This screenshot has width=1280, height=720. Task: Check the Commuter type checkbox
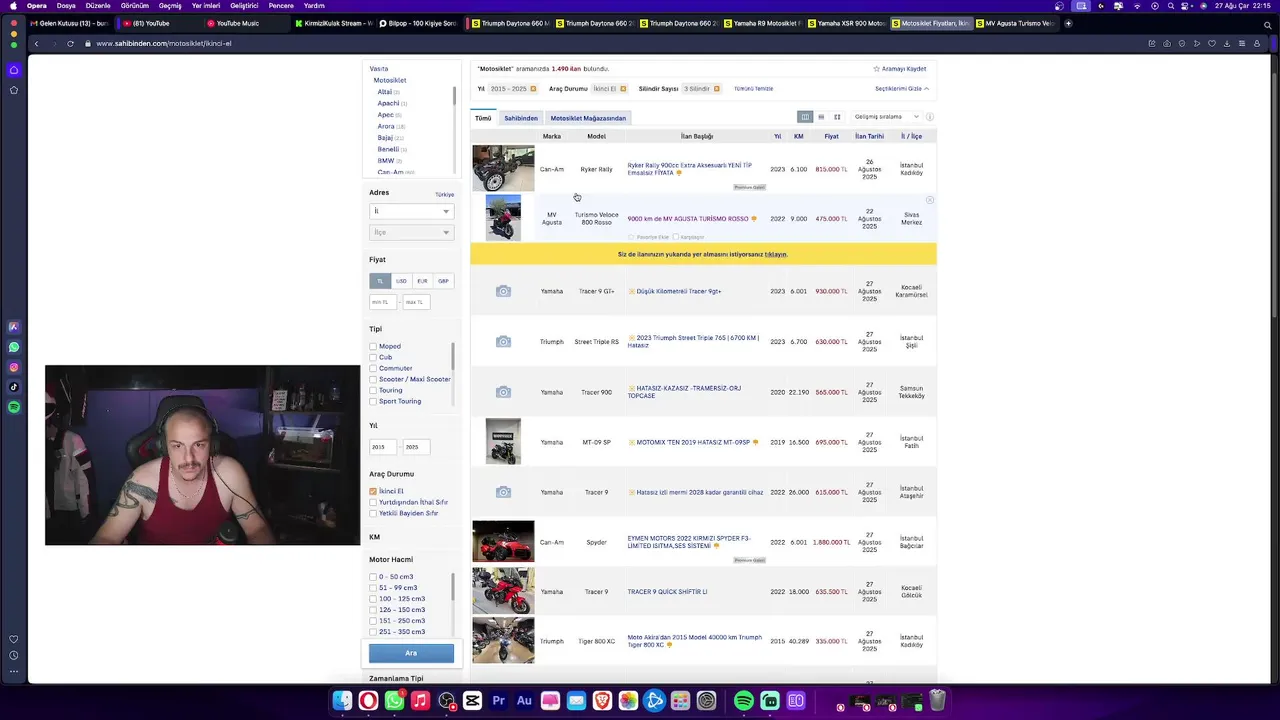(373, 368)
